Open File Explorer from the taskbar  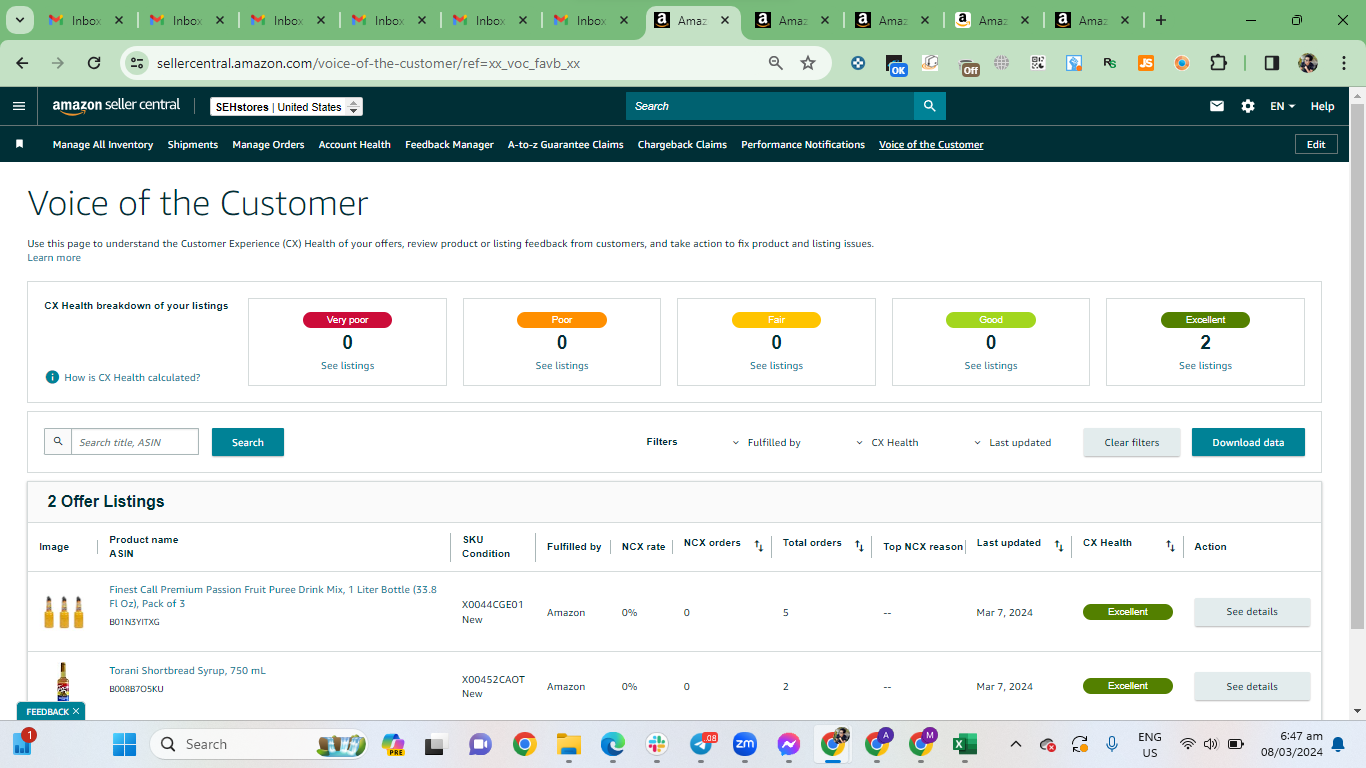coord(569,744)
